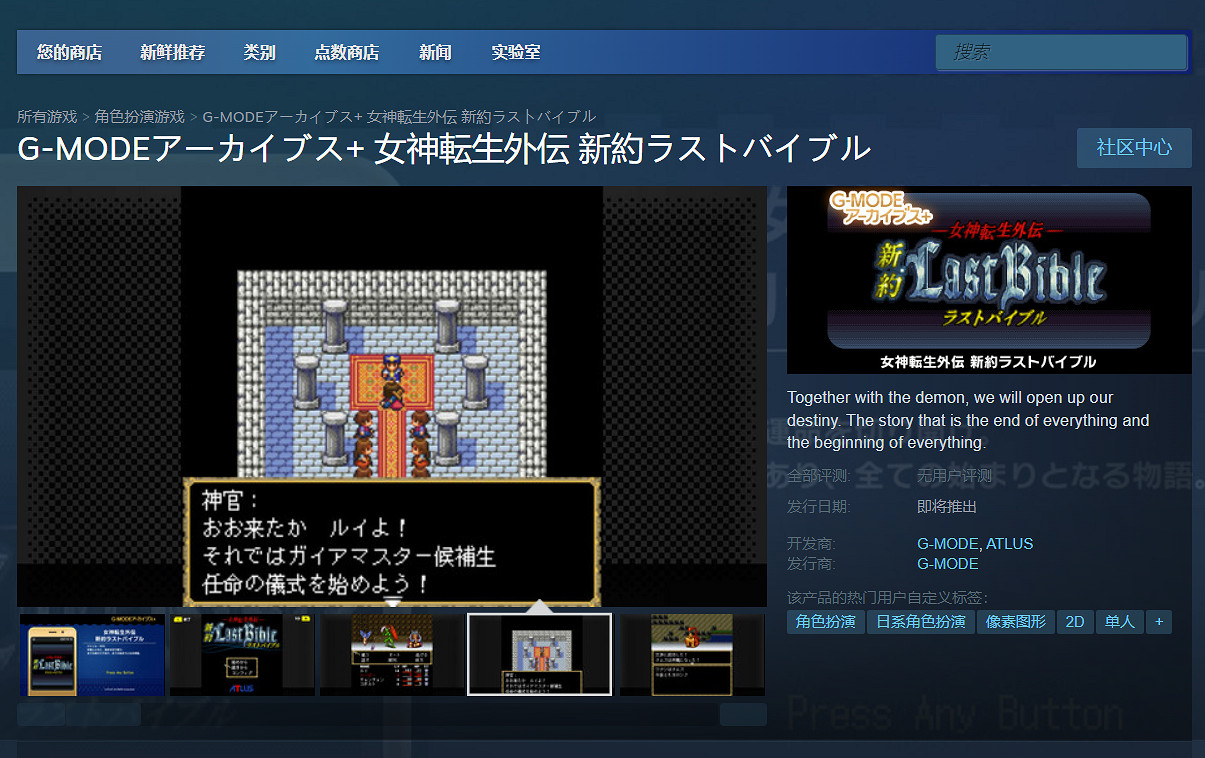1205x758 pixels.
Task: Open the 类别 menu
Action: [259, 52]
